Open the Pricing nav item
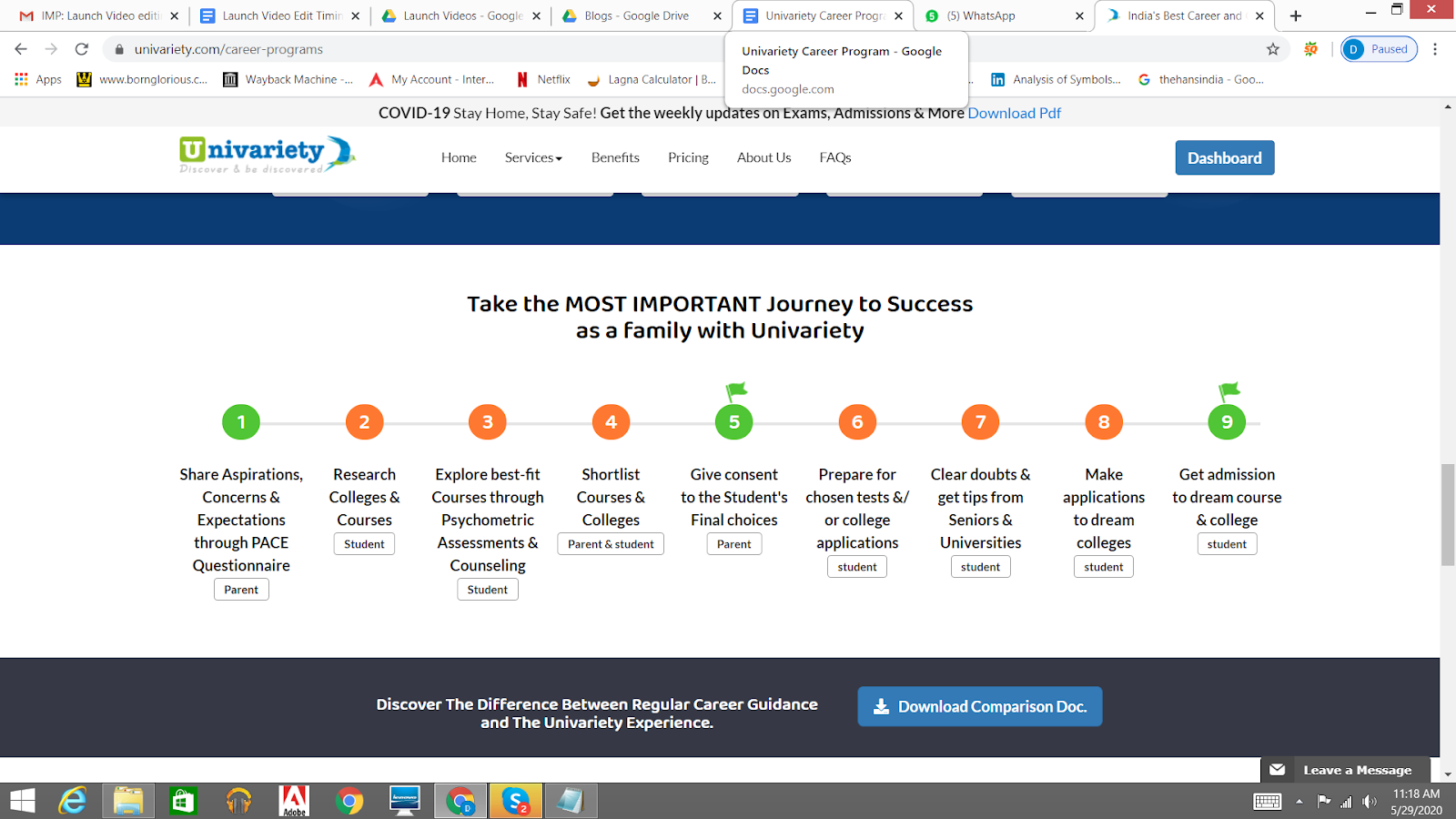The width and height of the screenshot is (1456, 819). point(688,157)
